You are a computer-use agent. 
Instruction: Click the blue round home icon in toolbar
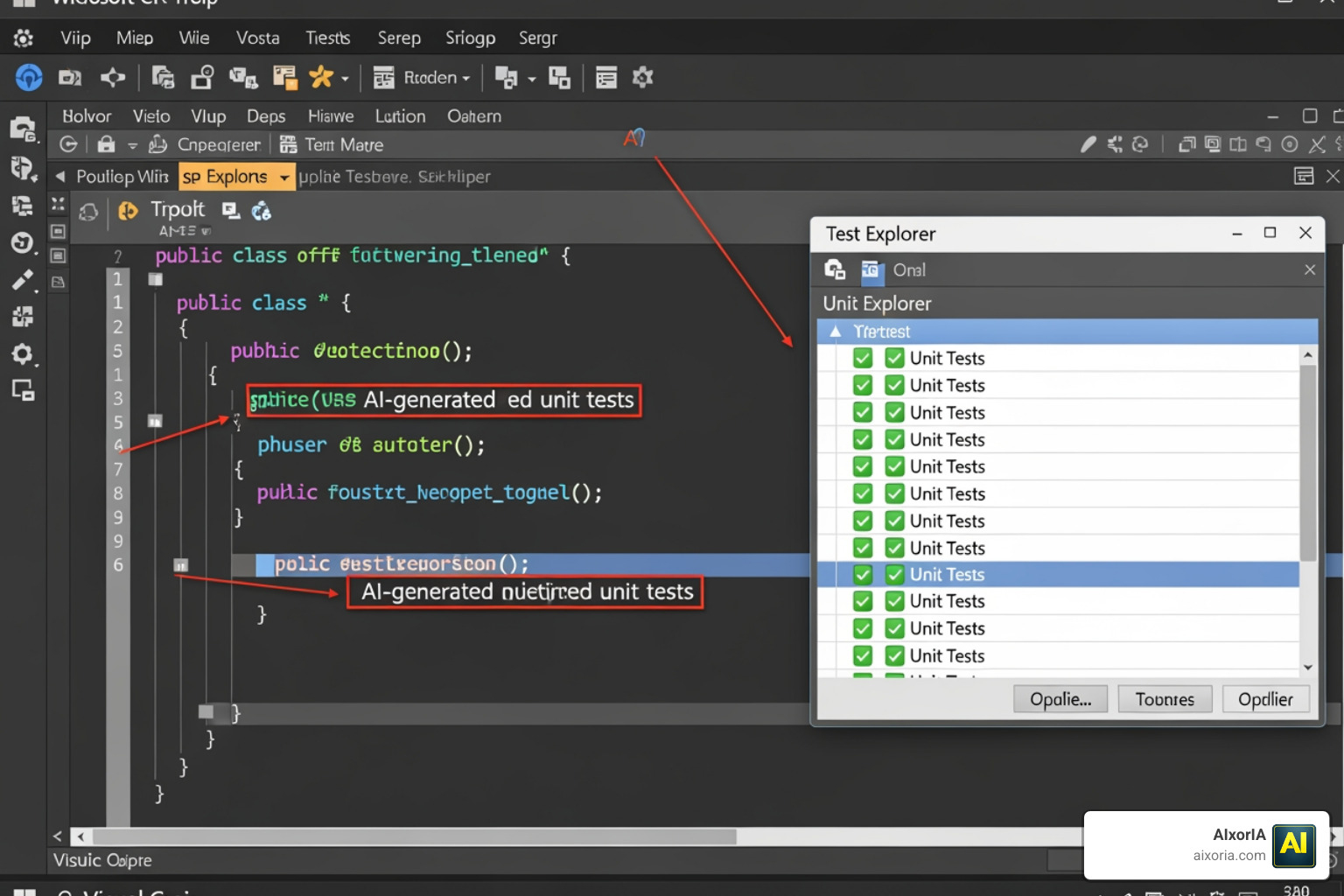[29, 78]
